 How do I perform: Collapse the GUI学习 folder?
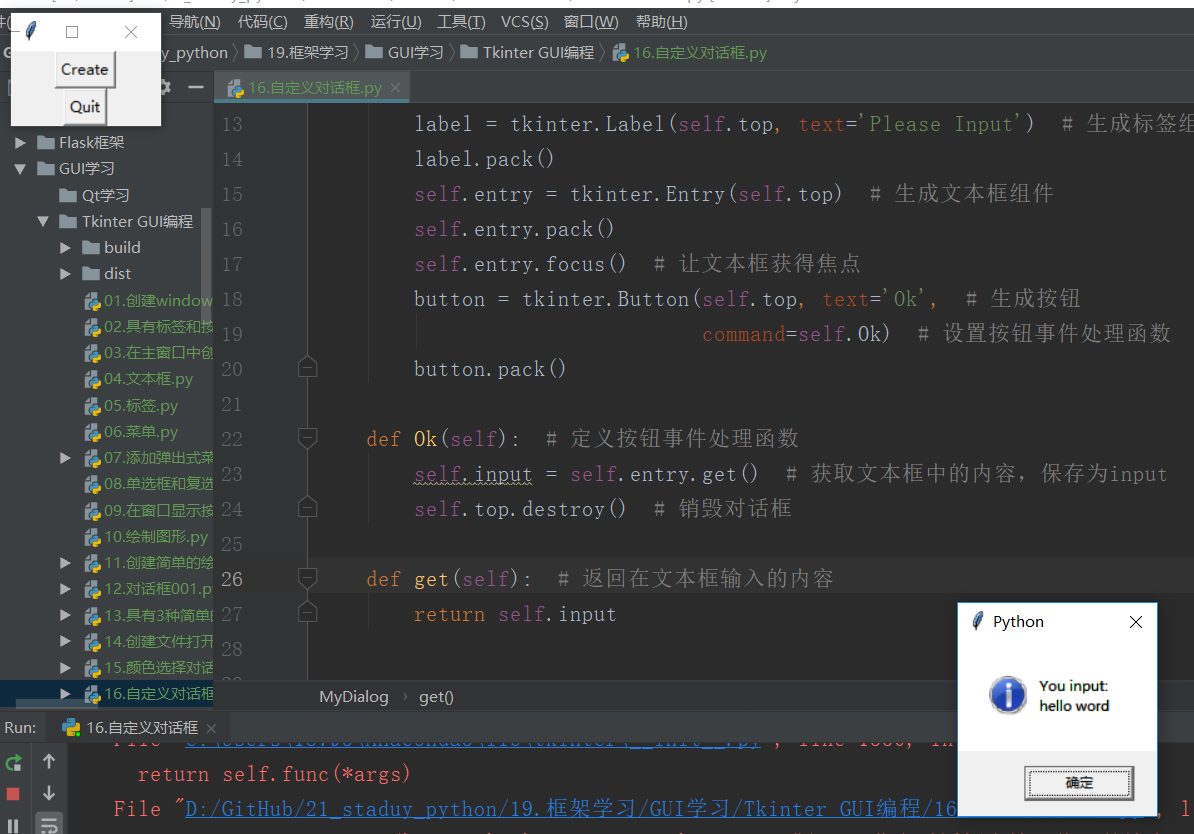[x=21, y=168]
